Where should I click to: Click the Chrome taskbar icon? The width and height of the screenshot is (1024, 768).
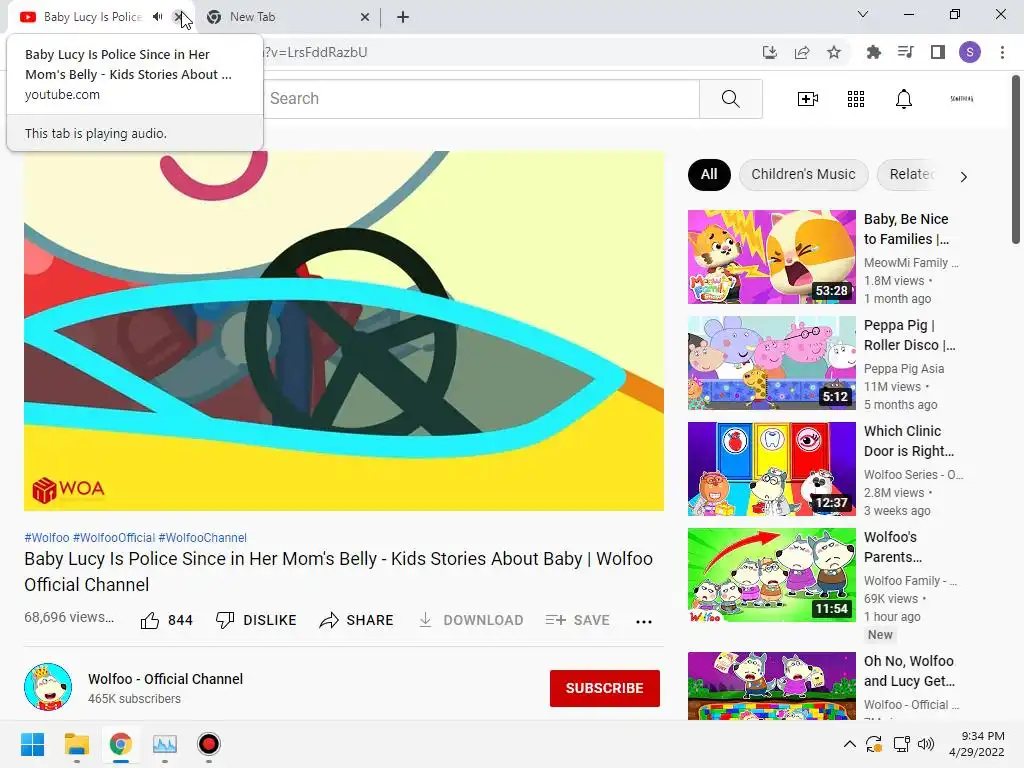120,744
